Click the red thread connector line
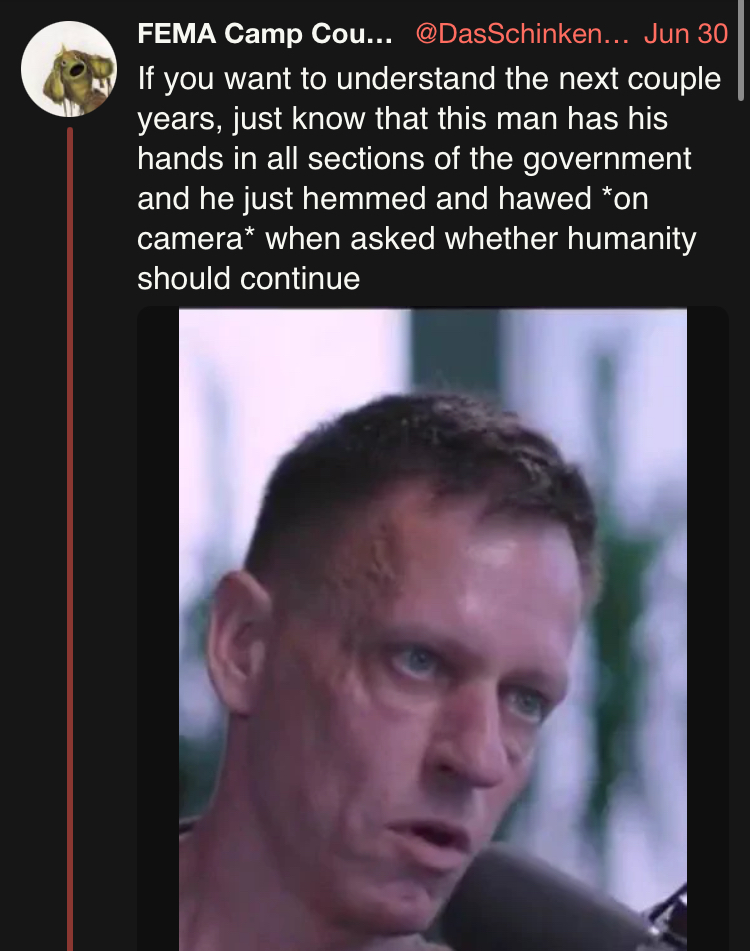This screenshot has height=951, width=750. pos(70,539)
